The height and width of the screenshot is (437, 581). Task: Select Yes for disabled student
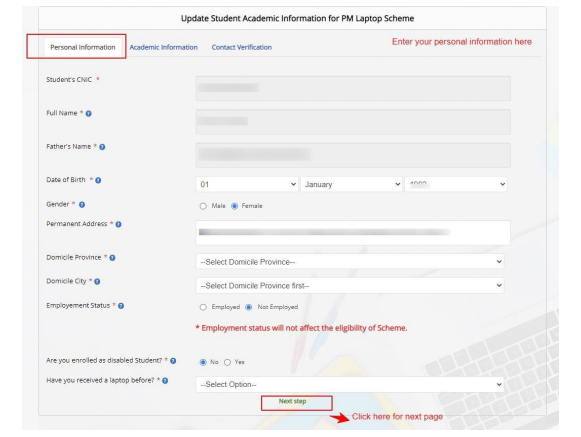click(228, 362)
